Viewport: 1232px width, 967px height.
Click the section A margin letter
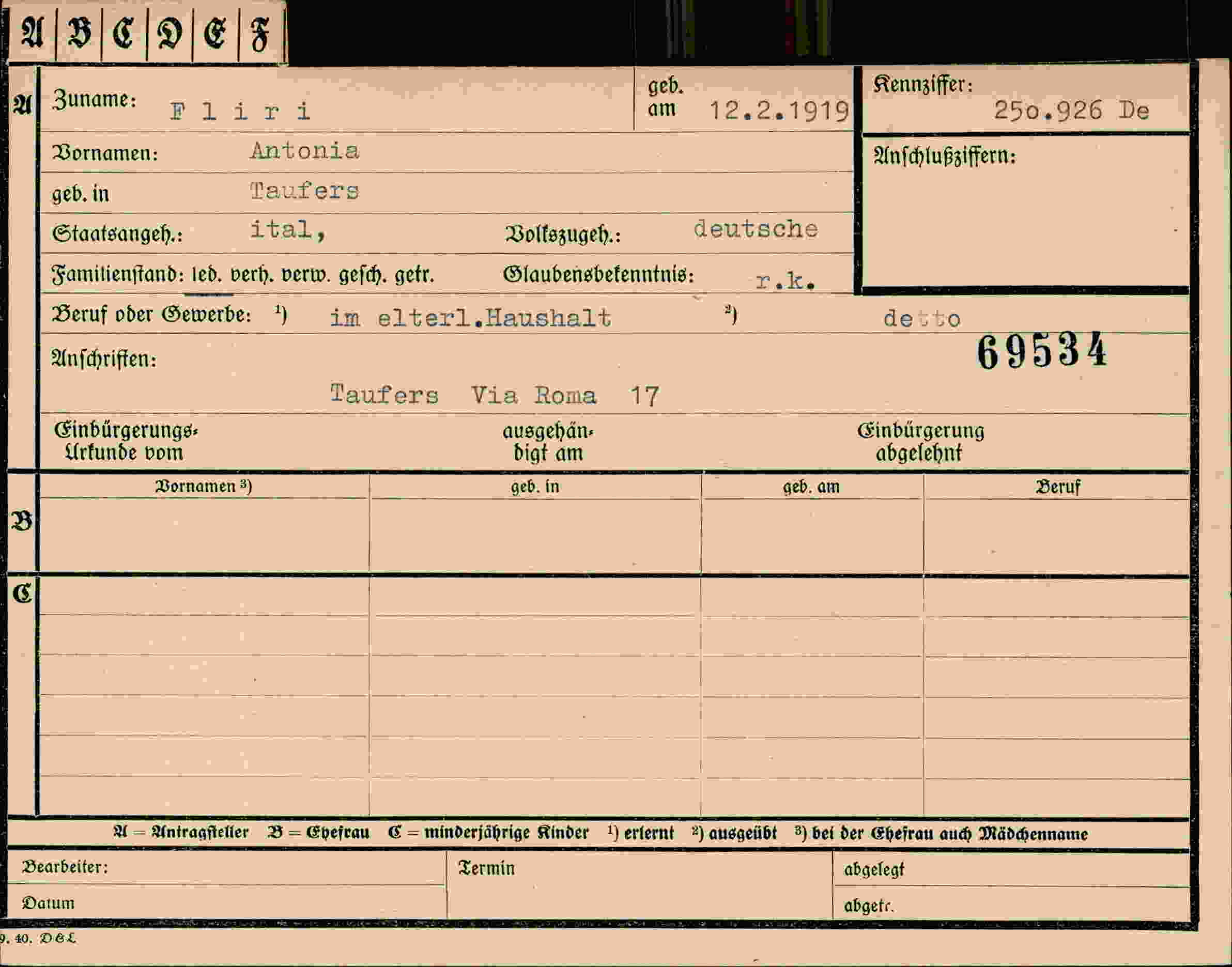(x=22, y=105)
